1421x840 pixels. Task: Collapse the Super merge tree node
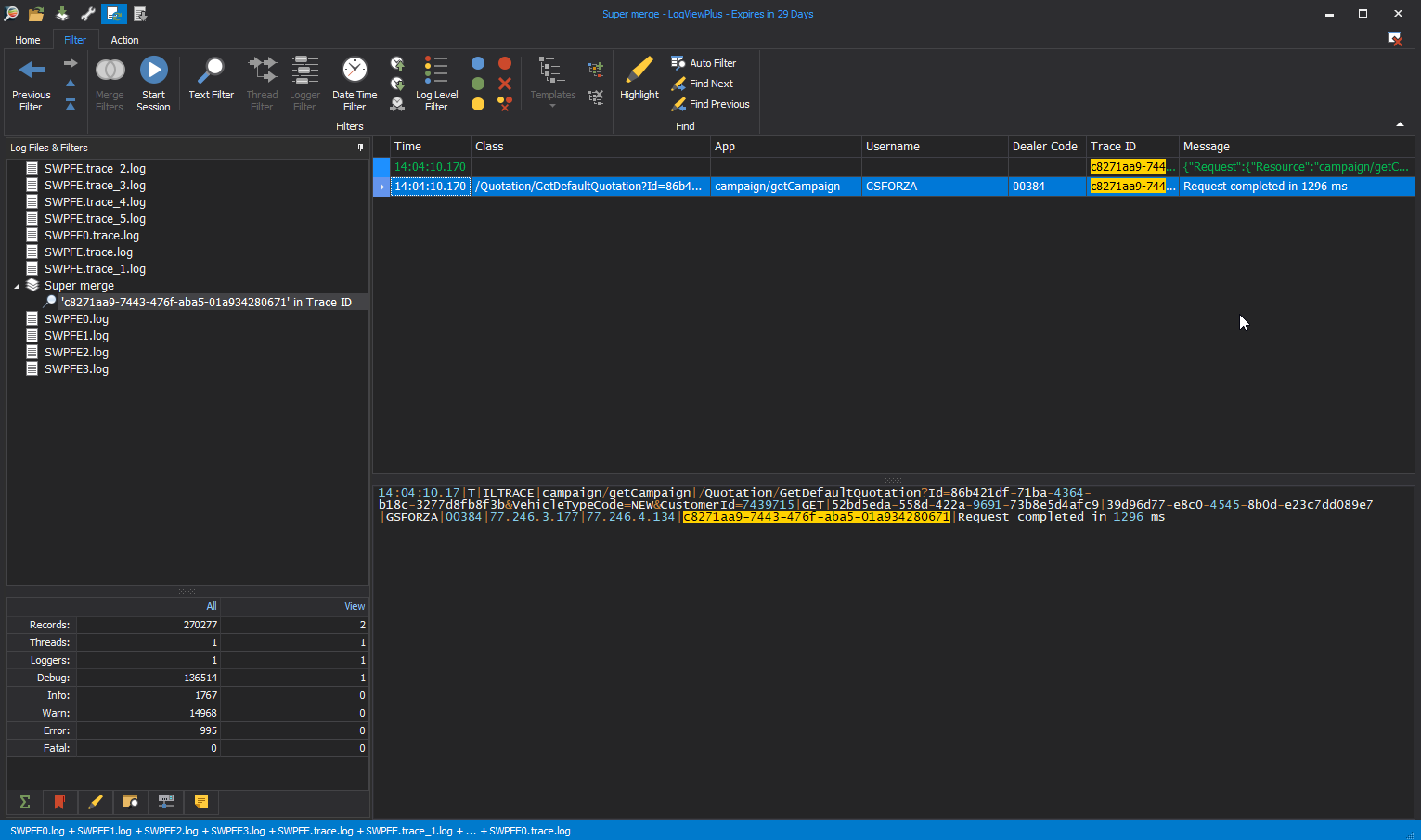tap(17, 286)
